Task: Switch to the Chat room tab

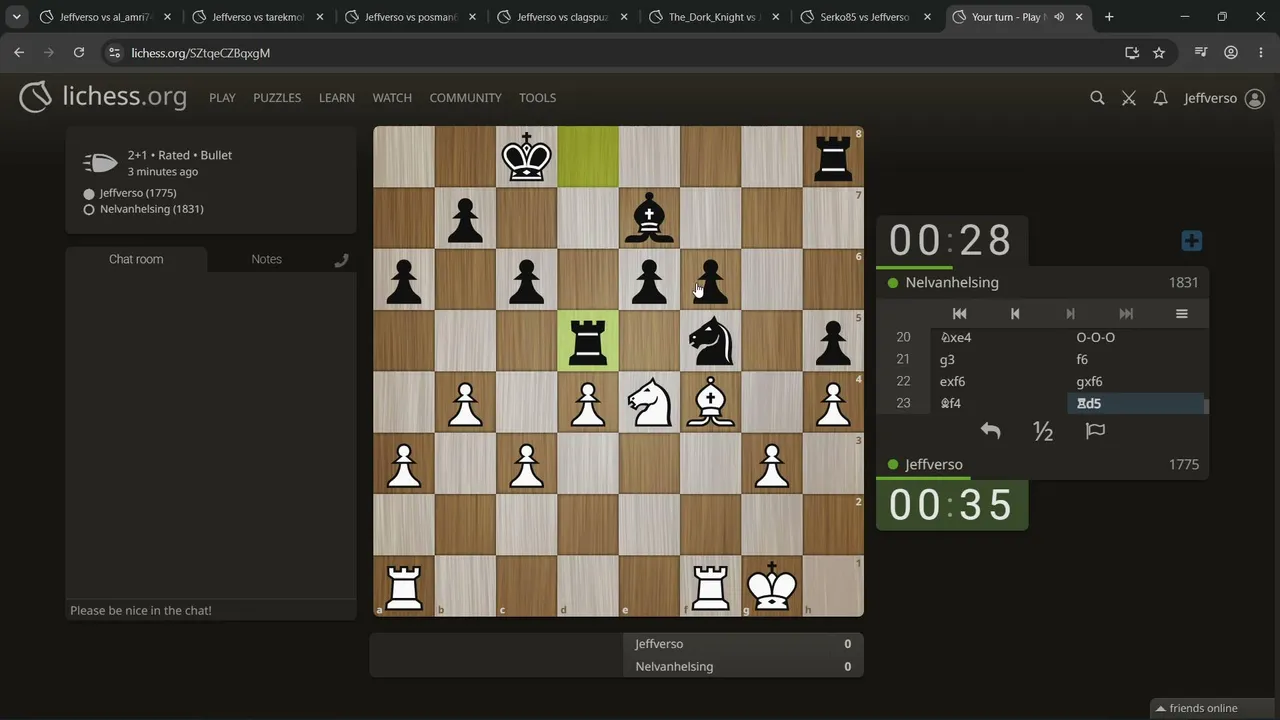Action: click(x=136, y=259)
